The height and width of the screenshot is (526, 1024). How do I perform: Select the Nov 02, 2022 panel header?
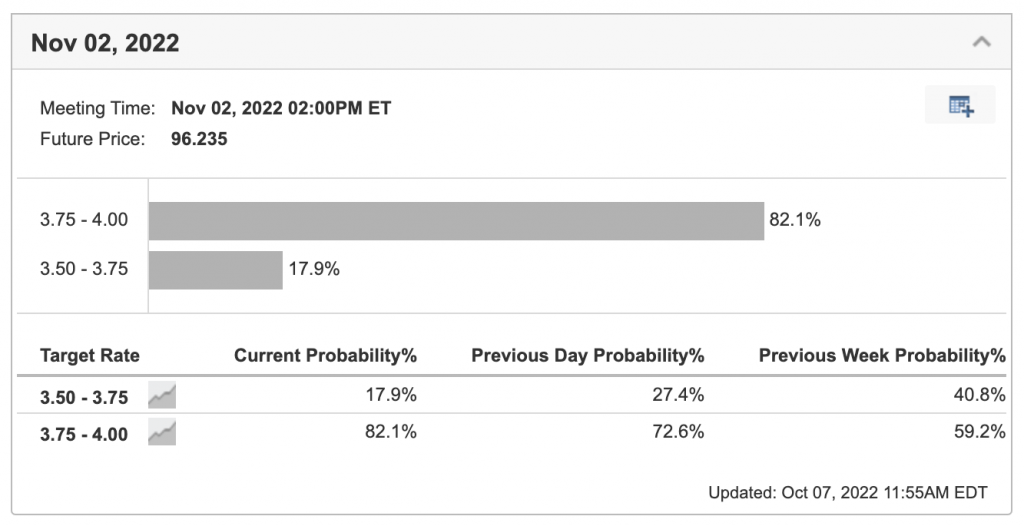(x=511, y=42)
